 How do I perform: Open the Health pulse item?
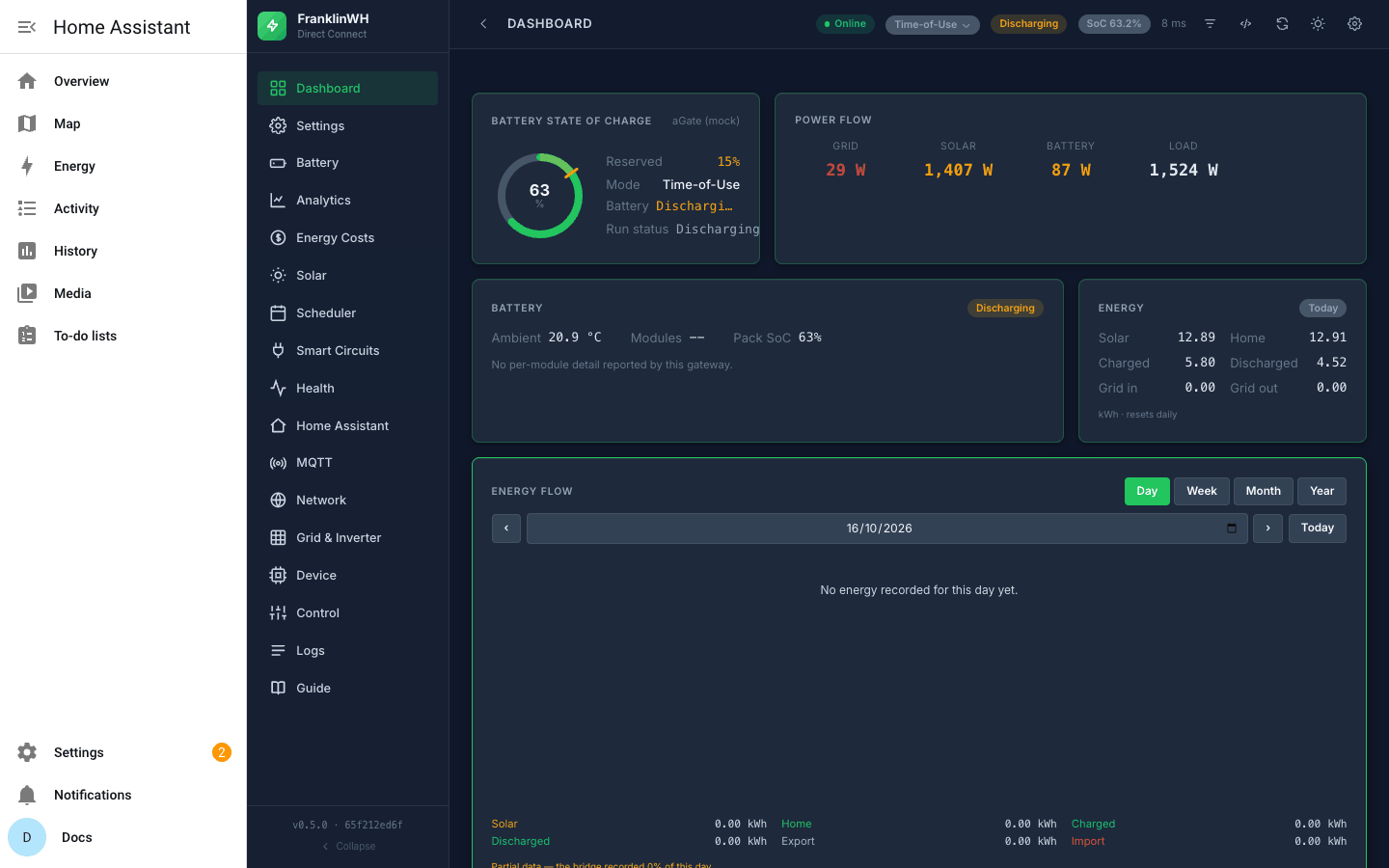pyautogui.click(x=347, y=389)
